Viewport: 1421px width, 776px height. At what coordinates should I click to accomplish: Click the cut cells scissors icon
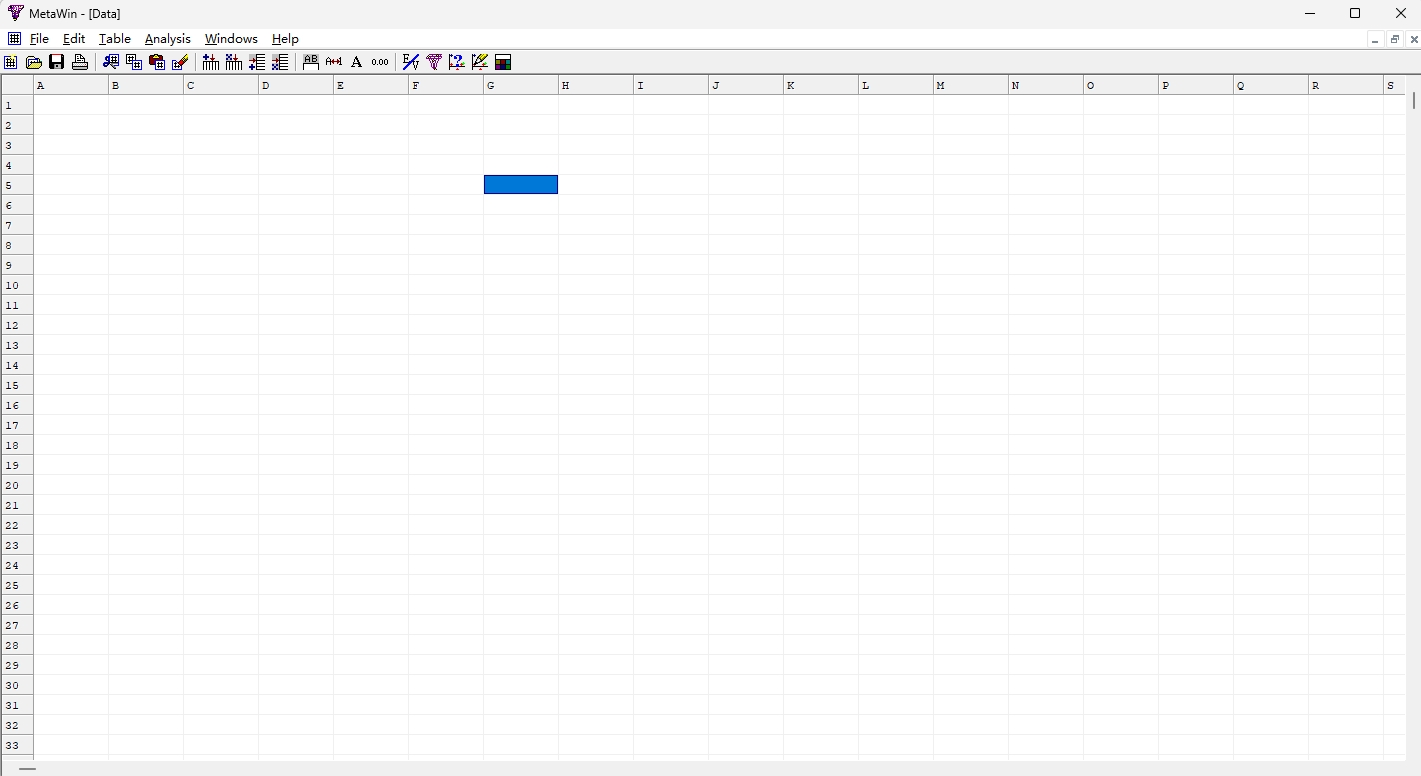pyautogui.click(x=111, y=62)
